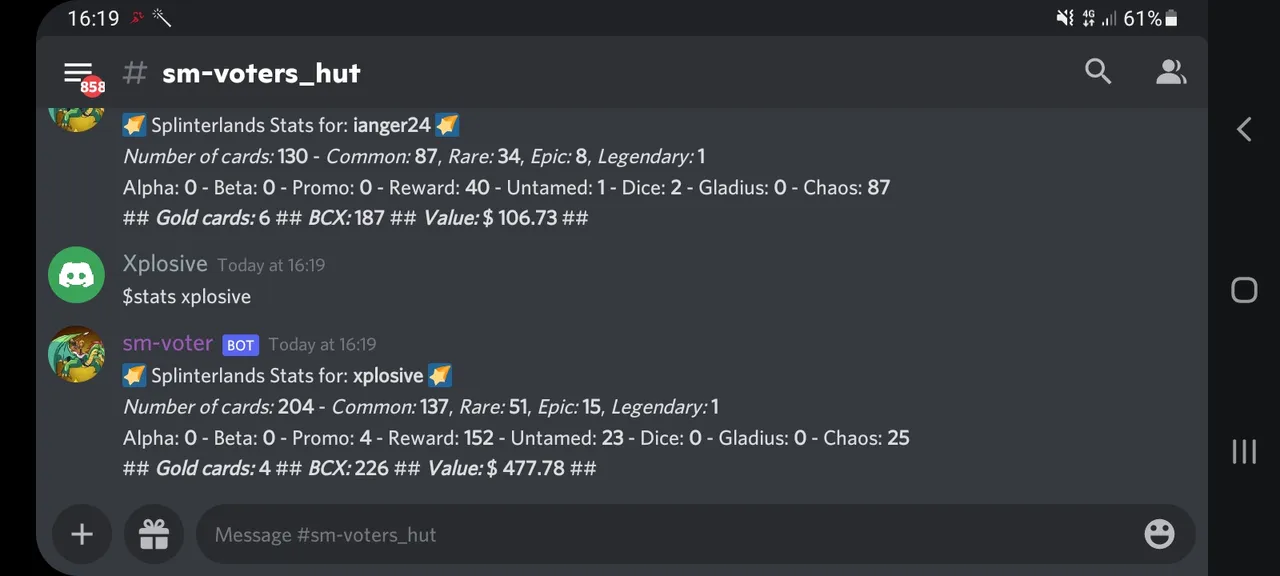Type in Message #sm-voters_hut field
The width and height of the screenshot is (1280, 576).
pyautogui.click(x=660, y=535)
